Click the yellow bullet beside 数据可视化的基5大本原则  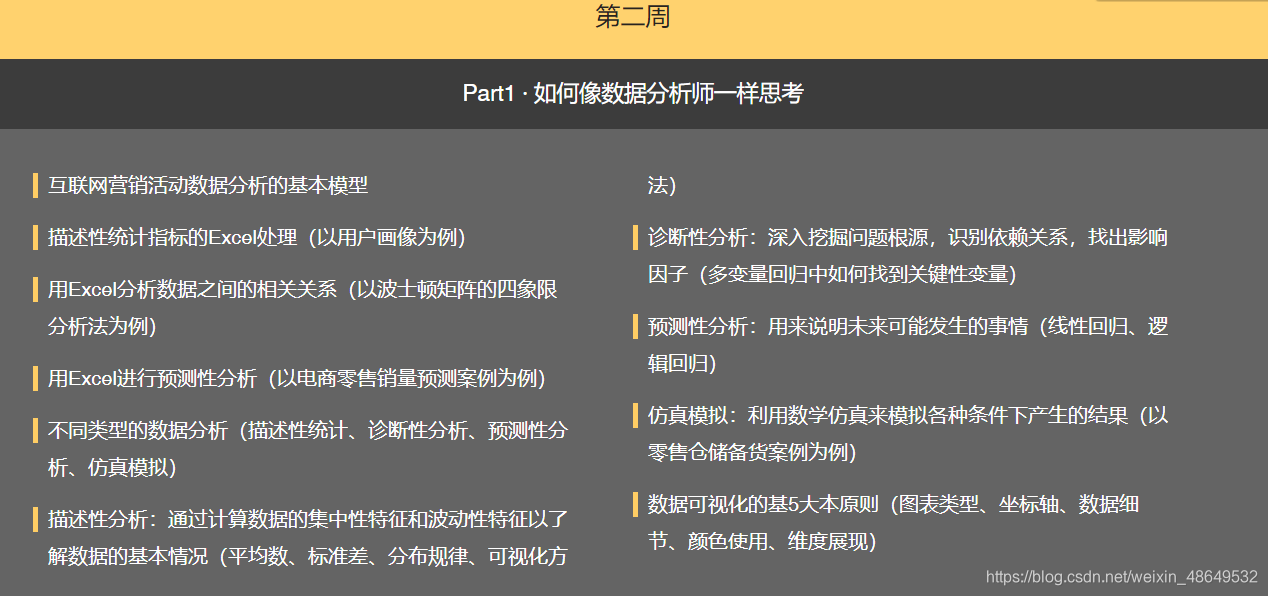pyautogui.click(x=635, y=504)
